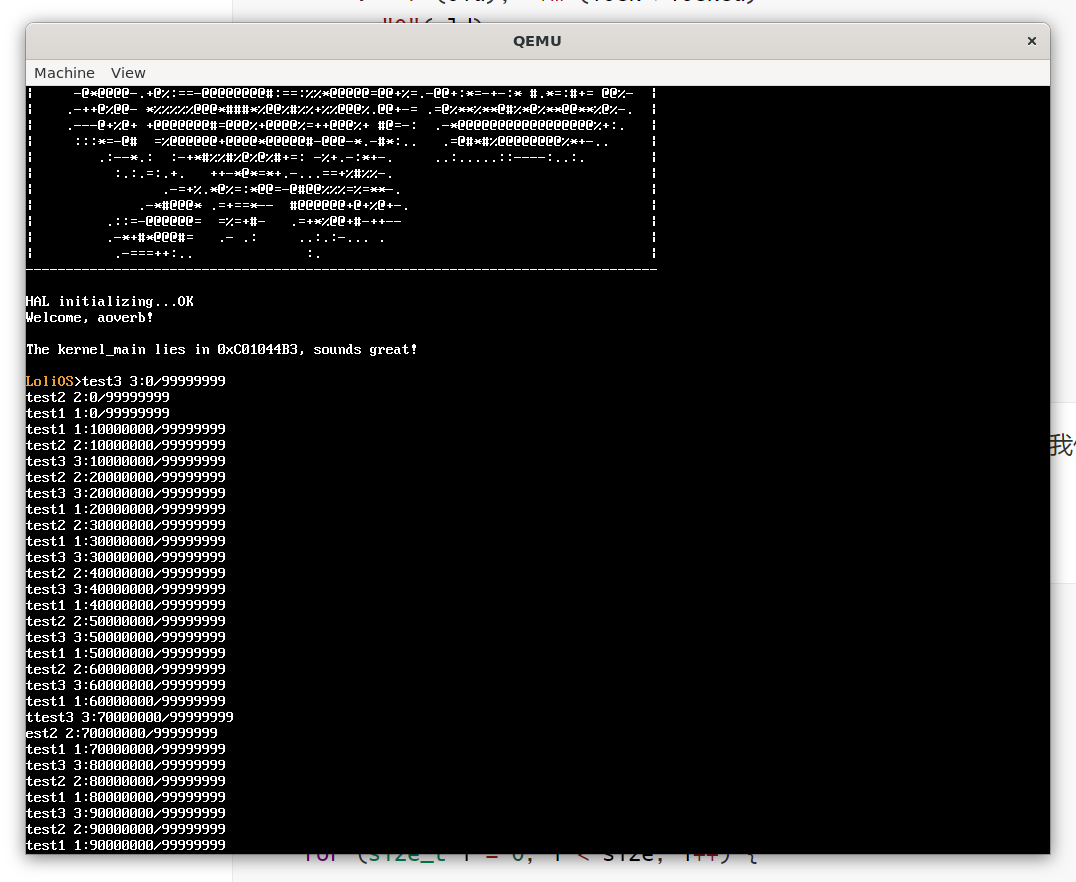Click the Chinese character beside the QEMU window
This screenshot has height=882, width=1076.
tap(1062, 445)
